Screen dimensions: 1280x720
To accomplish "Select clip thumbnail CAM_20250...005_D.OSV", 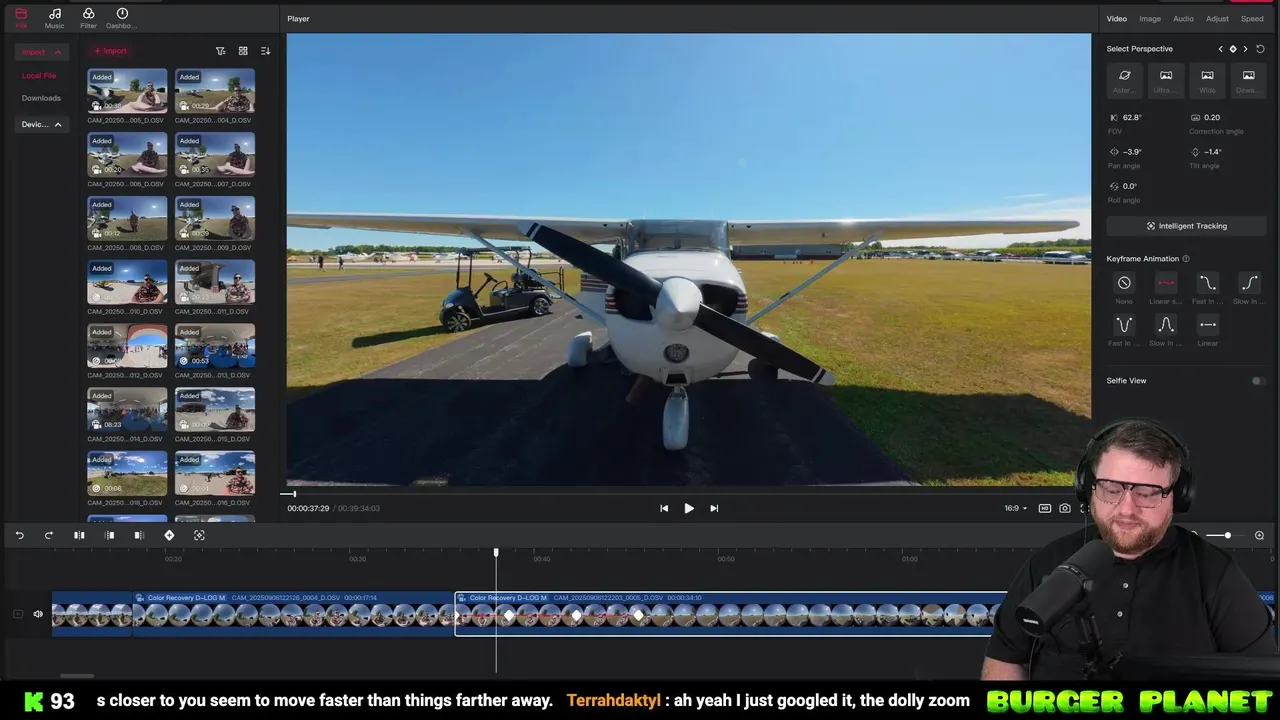I will (x=127, y=91).
